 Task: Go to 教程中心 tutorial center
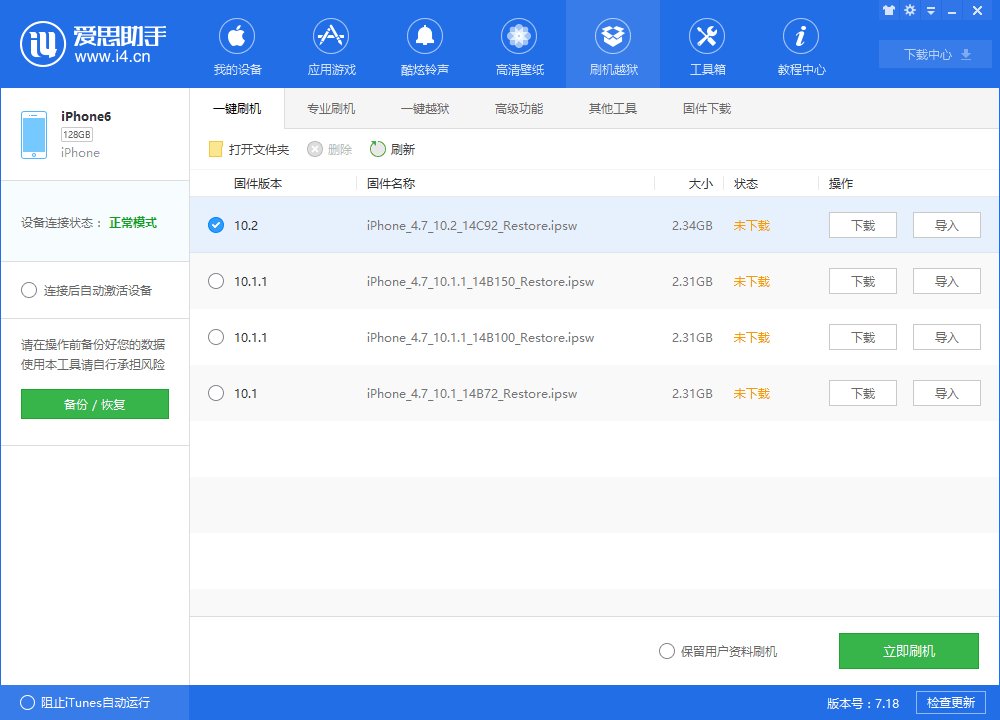(800, 44)
